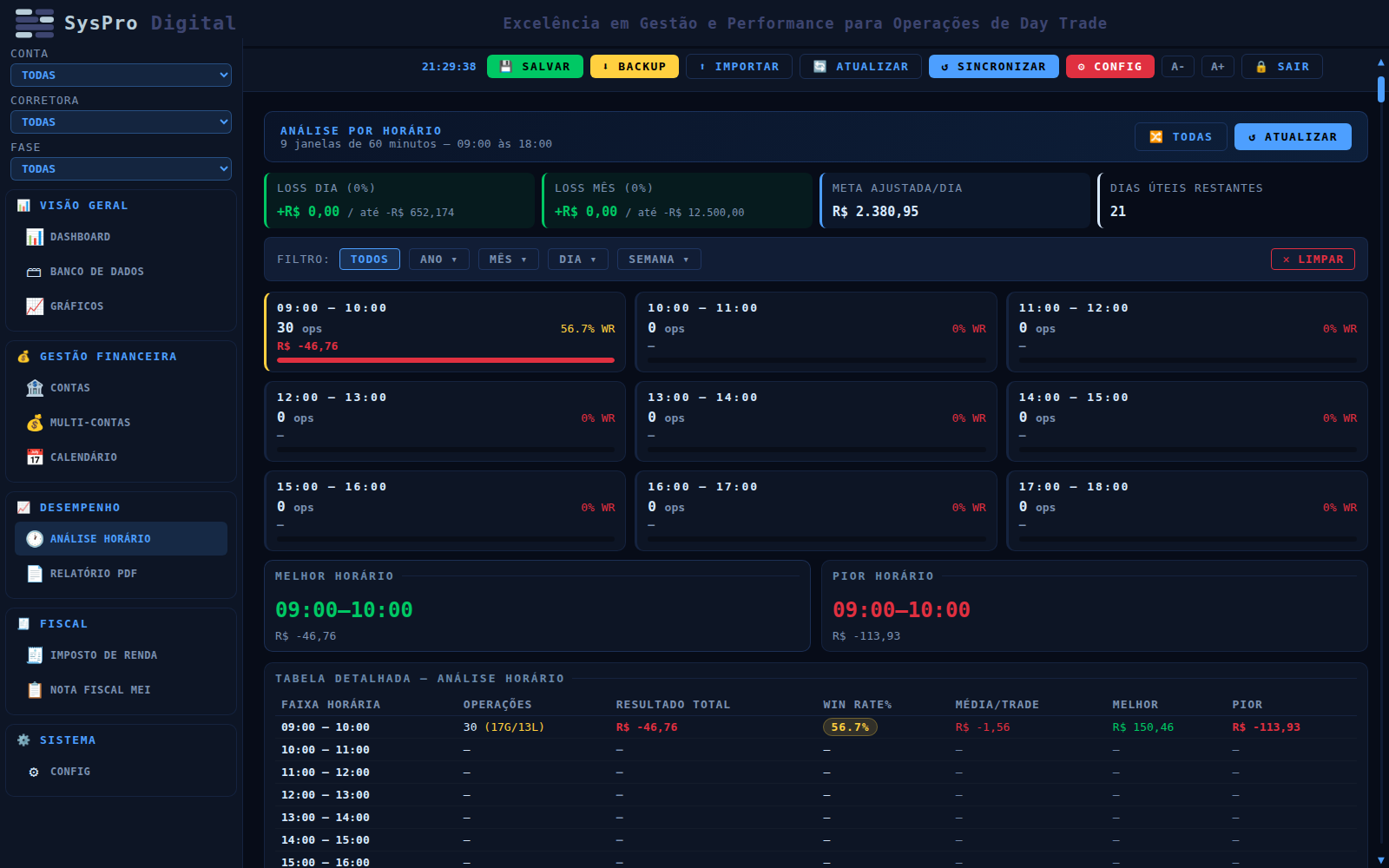The width and height of the screenshot is (1389, 868).
Task: Click the vertical scrollbar thumb
Action: click(x=1381, y=89)
